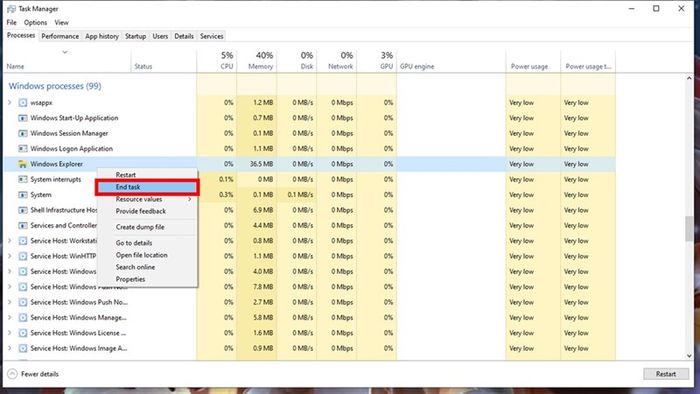Expand the Service Host: Workstation group
Image resolution: width=700 pixels, height=394 pixels.
10,241
